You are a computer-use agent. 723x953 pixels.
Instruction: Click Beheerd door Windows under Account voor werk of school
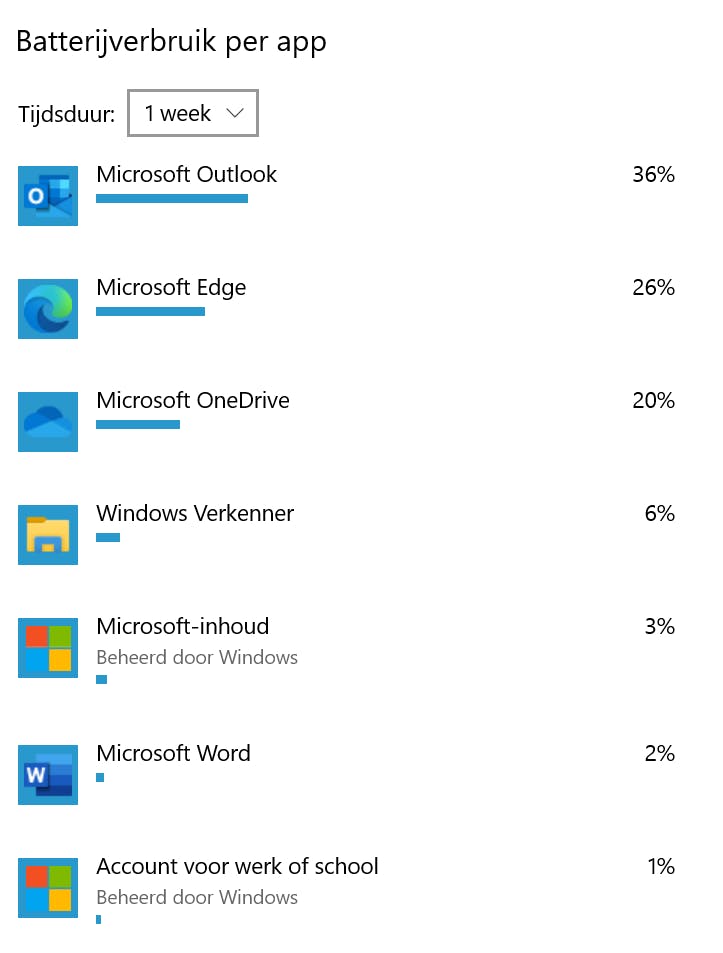click(196, 897)
